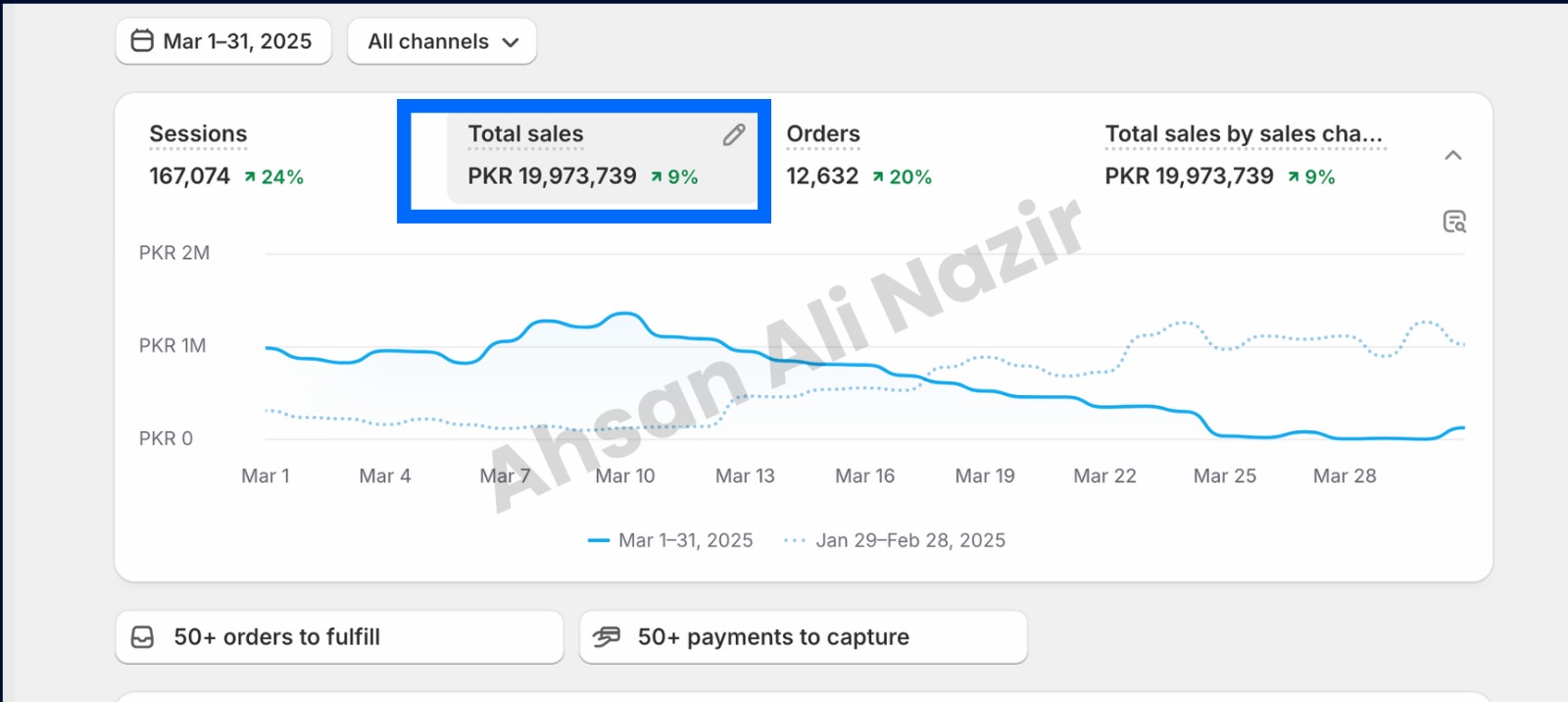The width and height of the screenshot is (1568, 702).
Task: Toggle the Mar 1–31, 2025 legend series
Action: point(670,540)
